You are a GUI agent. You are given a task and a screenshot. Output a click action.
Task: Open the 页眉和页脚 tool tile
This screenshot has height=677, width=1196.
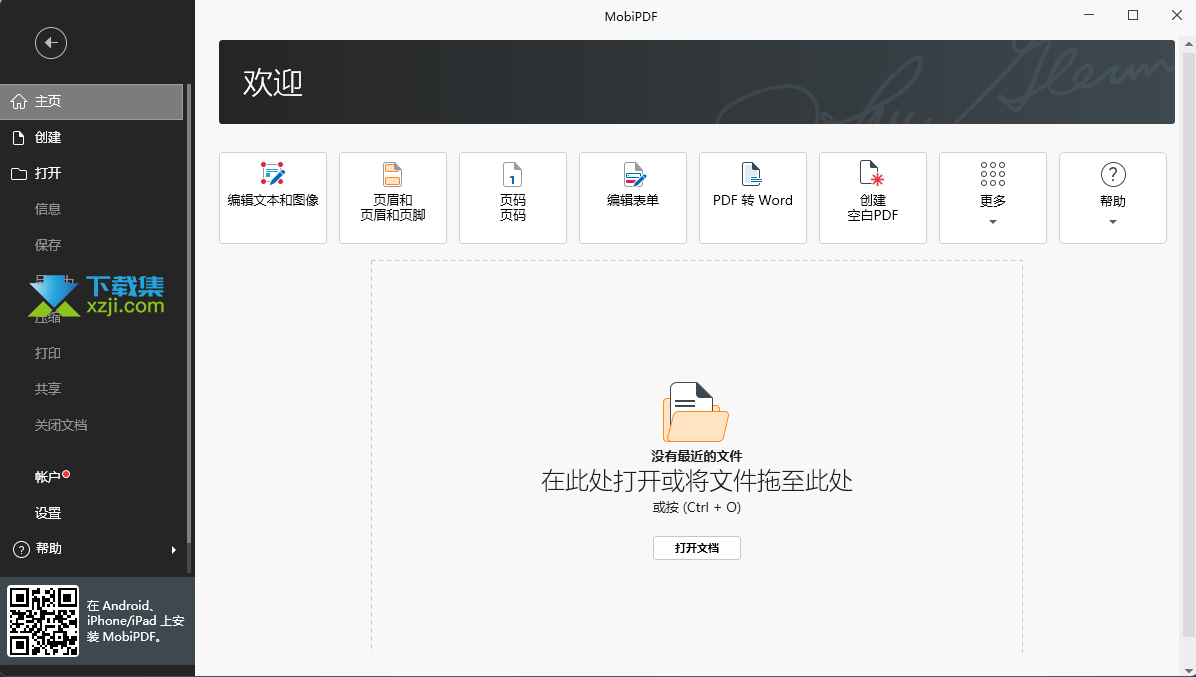click(x=393, y=198)
